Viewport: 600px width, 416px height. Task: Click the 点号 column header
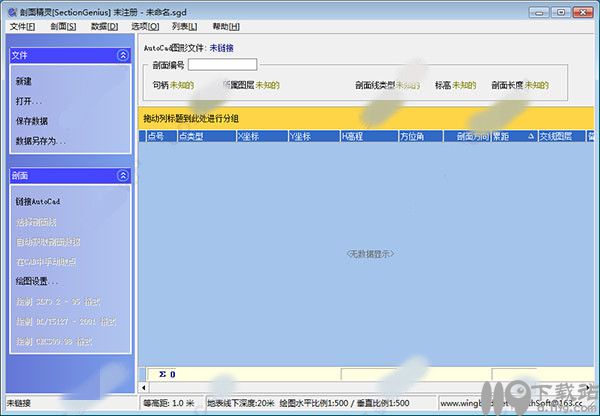coord(161,136)
